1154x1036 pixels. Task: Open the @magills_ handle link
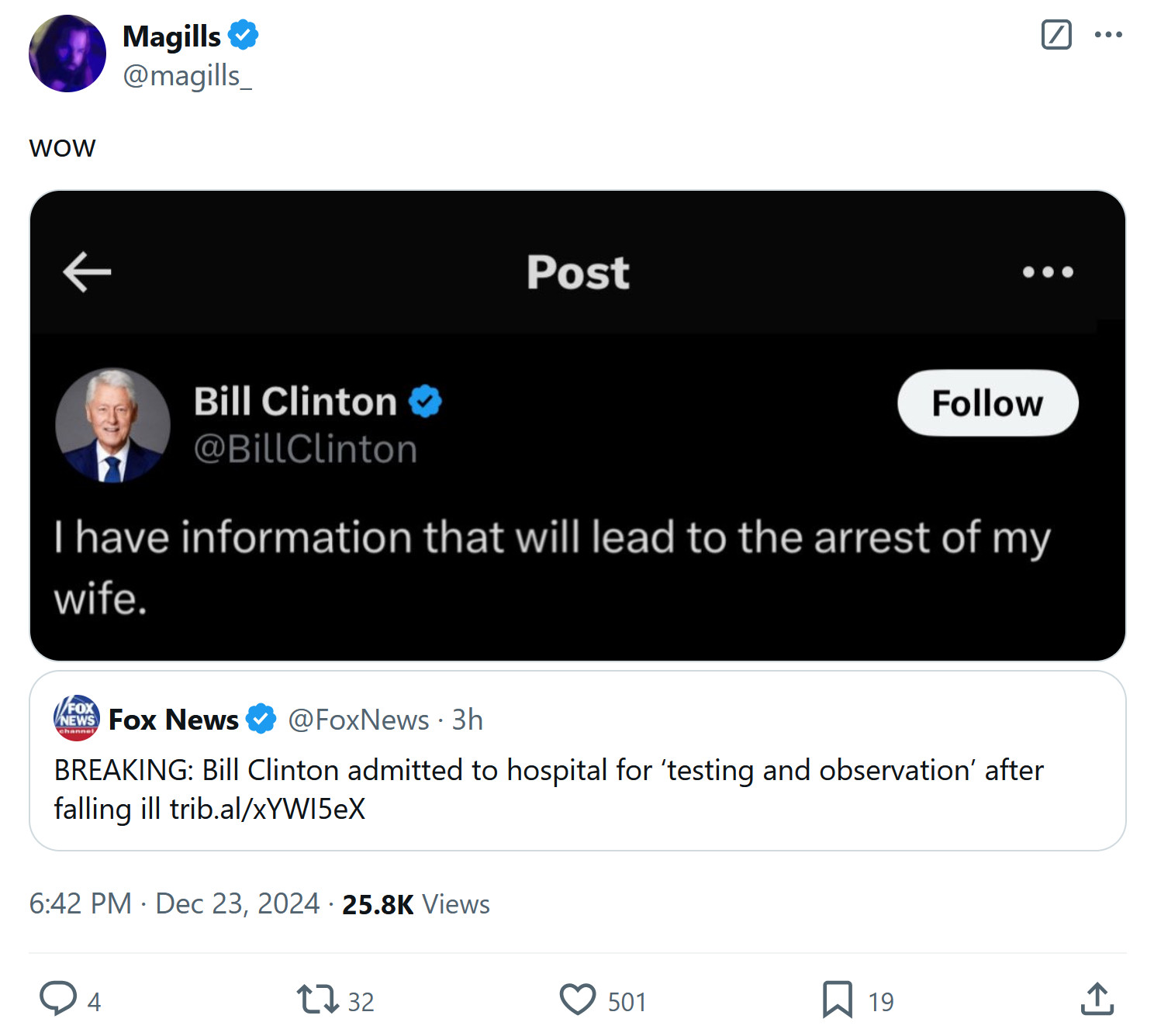pos(187,76)
